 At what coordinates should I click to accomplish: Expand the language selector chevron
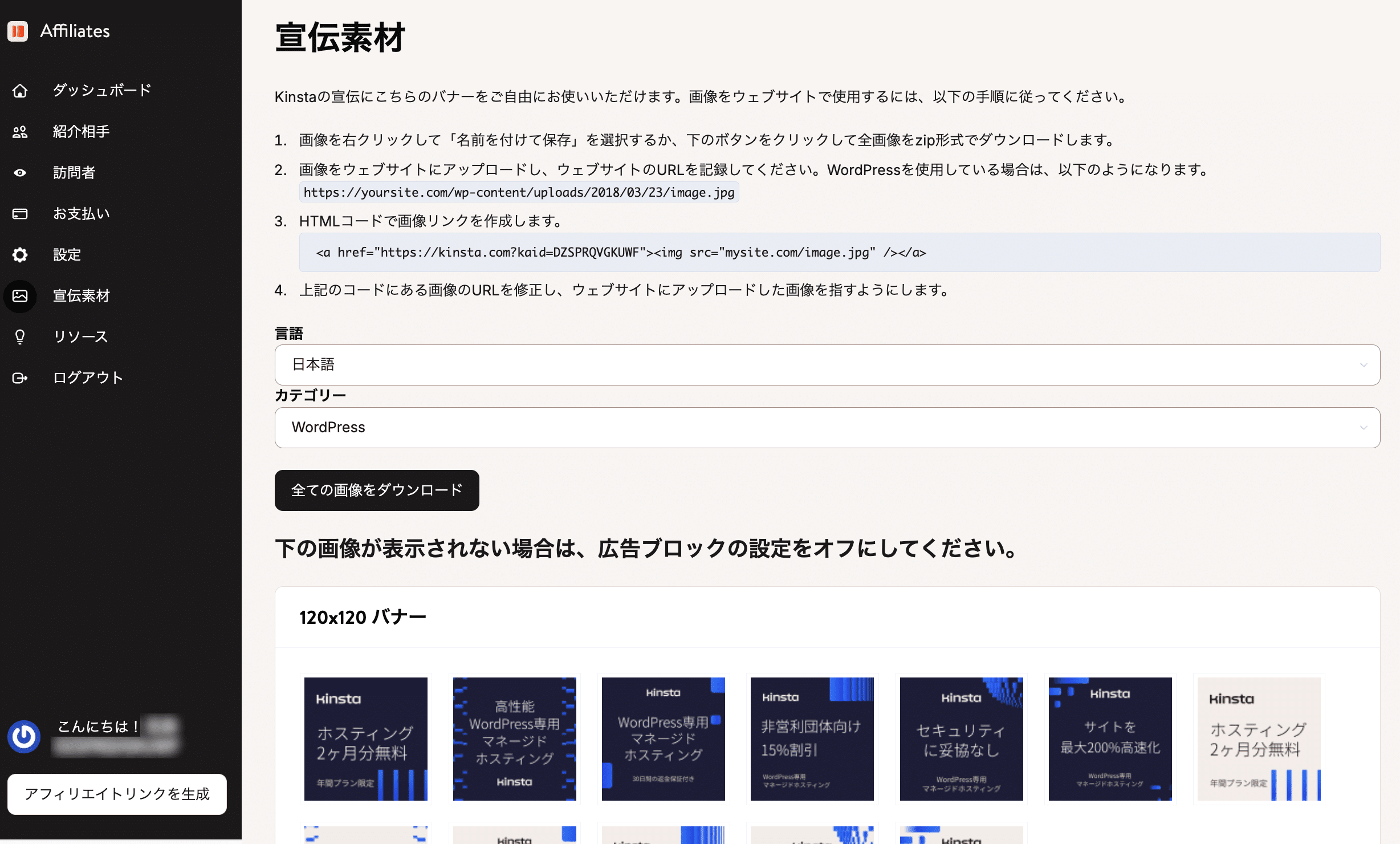pyautogui.click(x=1365, y=364)
